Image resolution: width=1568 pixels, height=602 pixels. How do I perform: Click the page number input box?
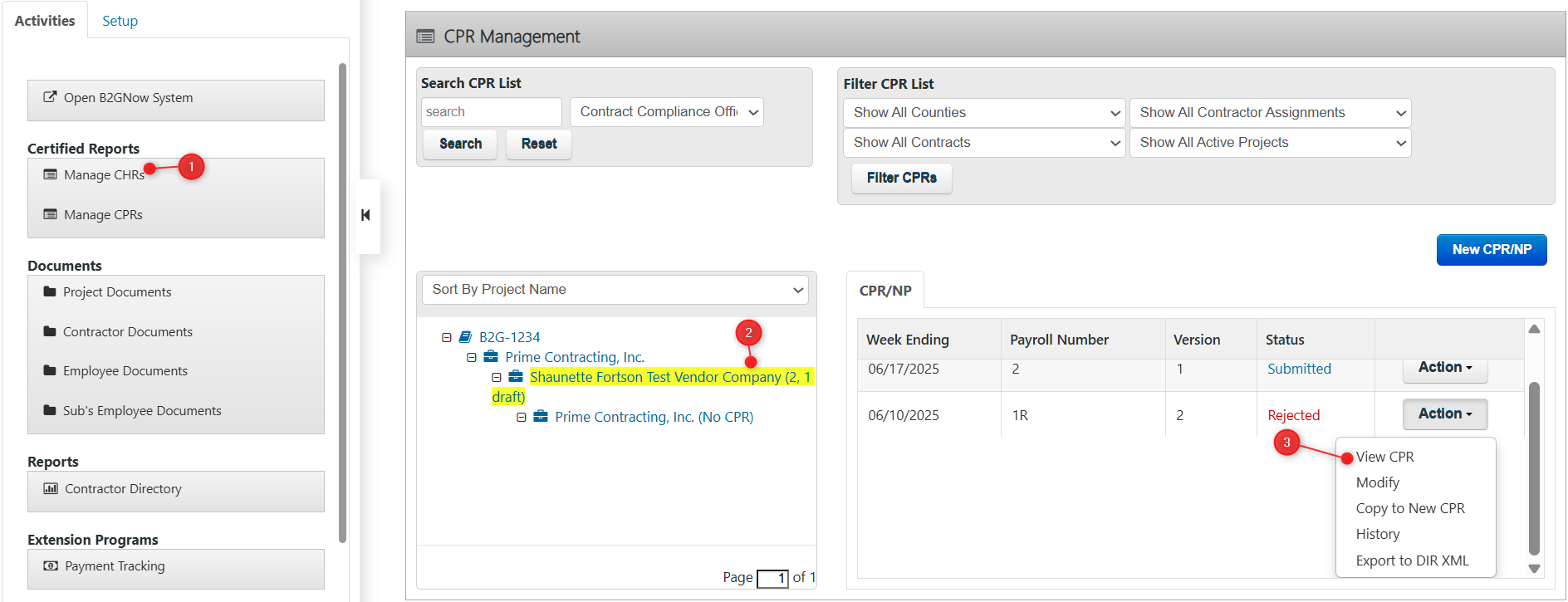pyautogui.click(x=772, y=578)
